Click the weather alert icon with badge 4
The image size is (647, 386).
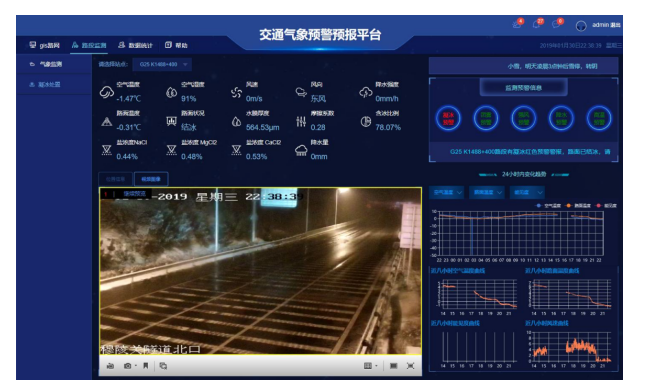tap(517, 24)
